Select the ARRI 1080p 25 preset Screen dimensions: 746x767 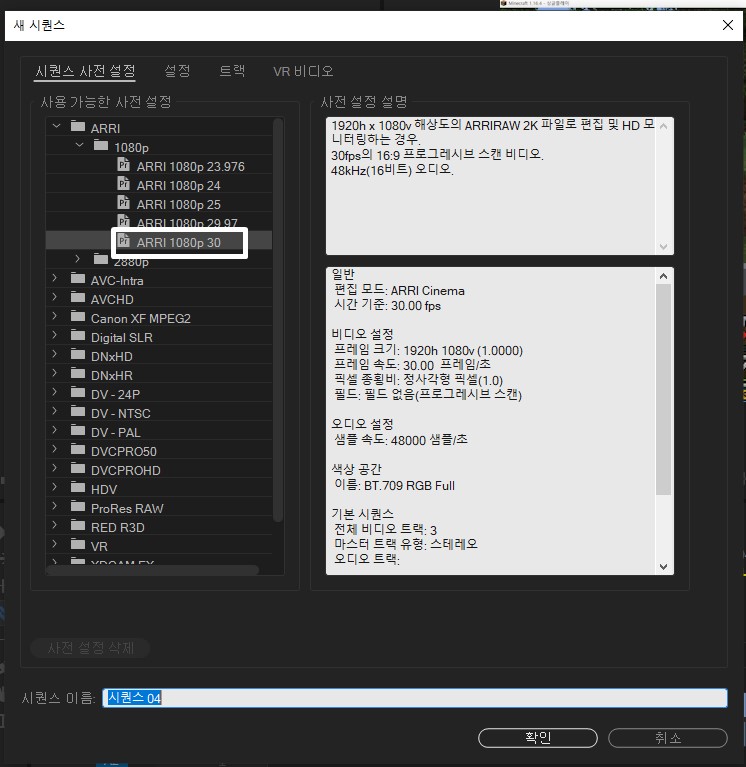[x=179, y=204]
